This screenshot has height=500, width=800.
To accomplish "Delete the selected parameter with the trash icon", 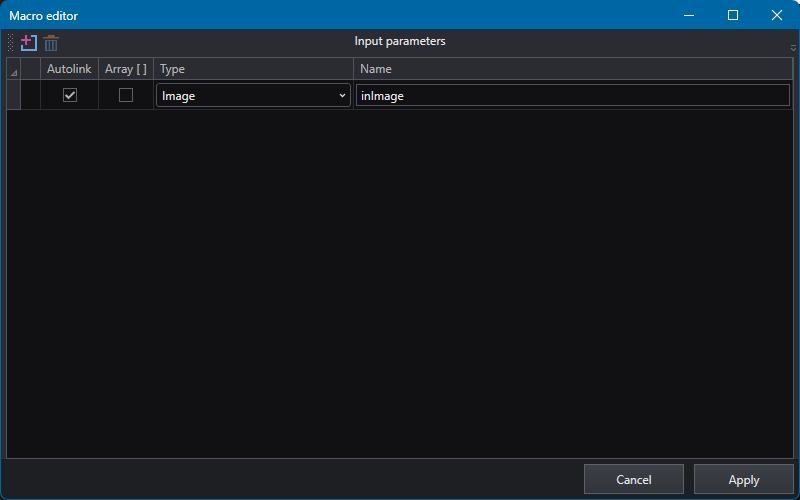I will click(x=51, y=43).
